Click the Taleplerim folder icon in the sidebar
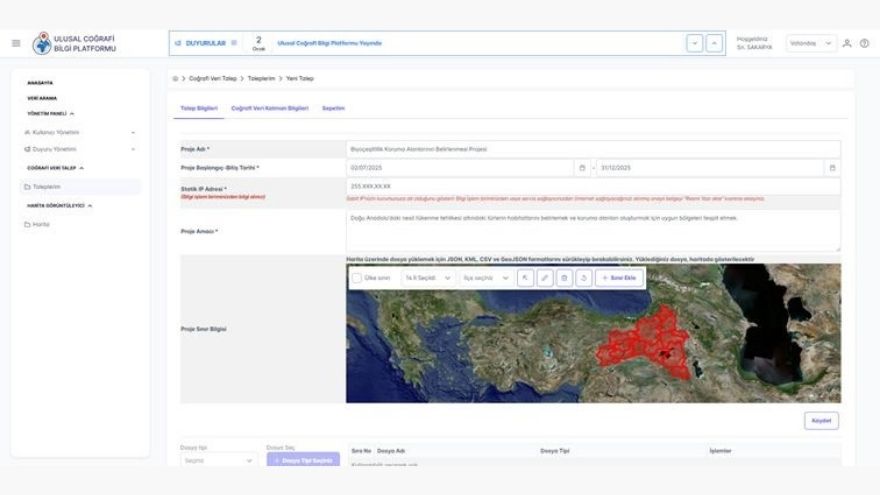Viewport: 880px width, 495px height. [x=27, y=187]
